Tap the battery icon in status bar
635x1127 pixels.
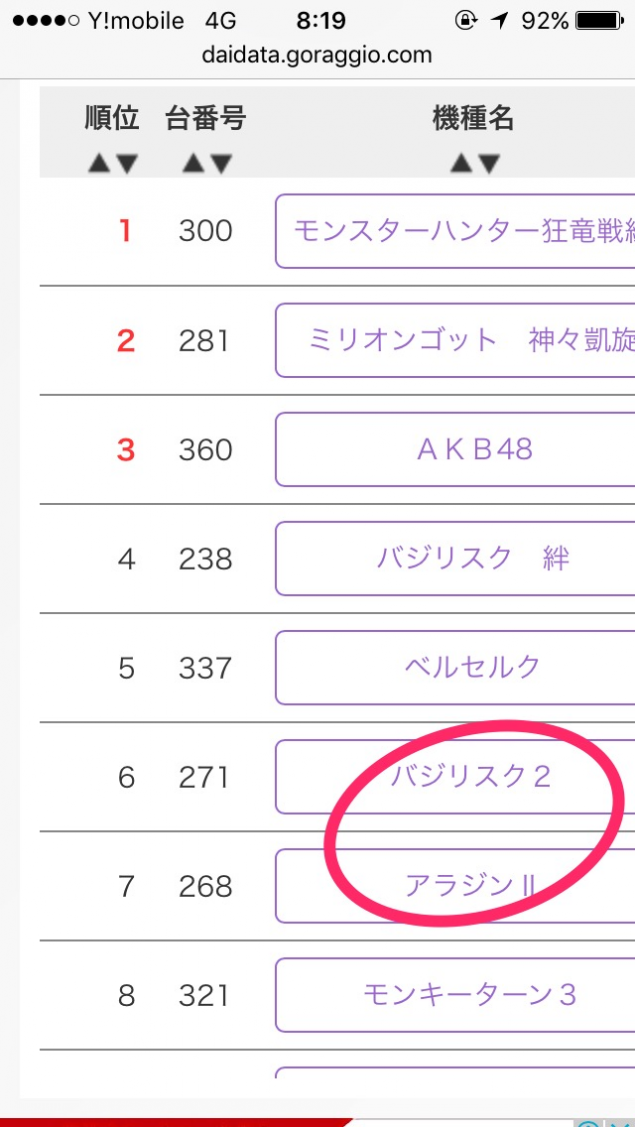pos(600,22)
